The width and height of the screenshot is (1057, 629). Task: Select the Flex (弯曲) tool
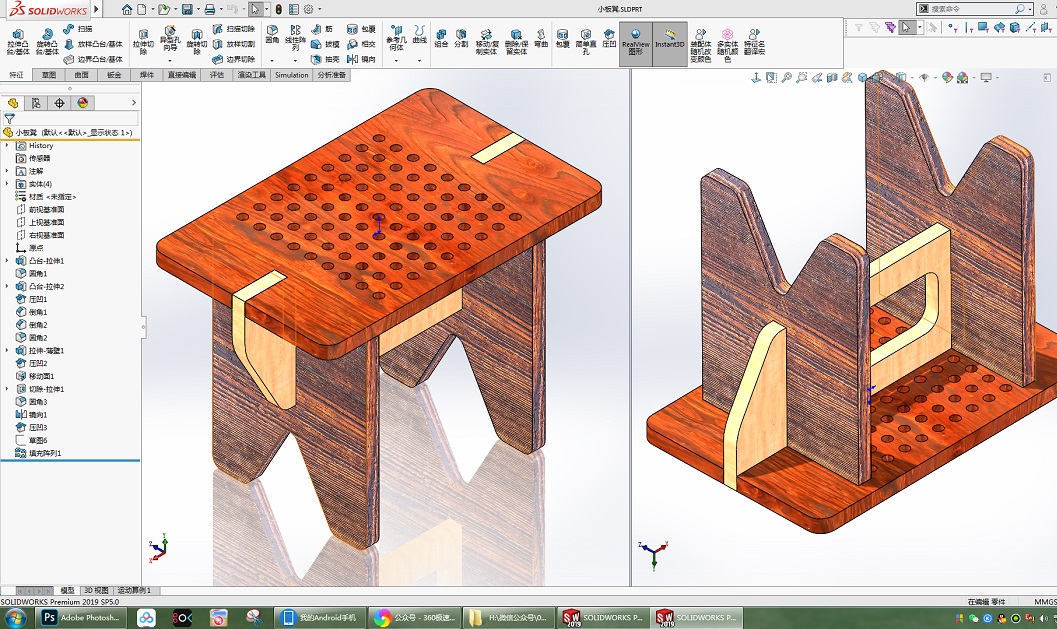[541, 38]
